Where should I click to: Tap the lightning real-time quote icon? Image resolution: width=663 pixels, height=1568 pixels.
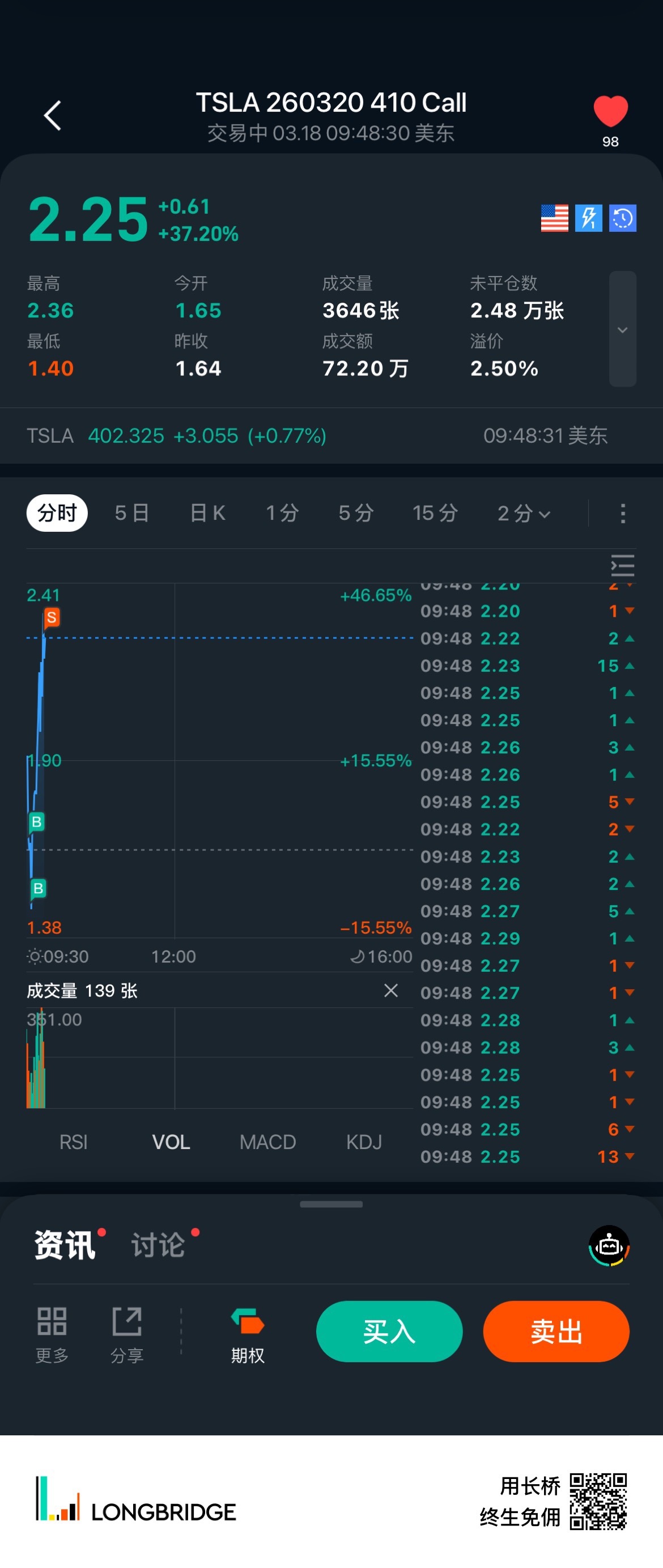click(x=588, y=218)
